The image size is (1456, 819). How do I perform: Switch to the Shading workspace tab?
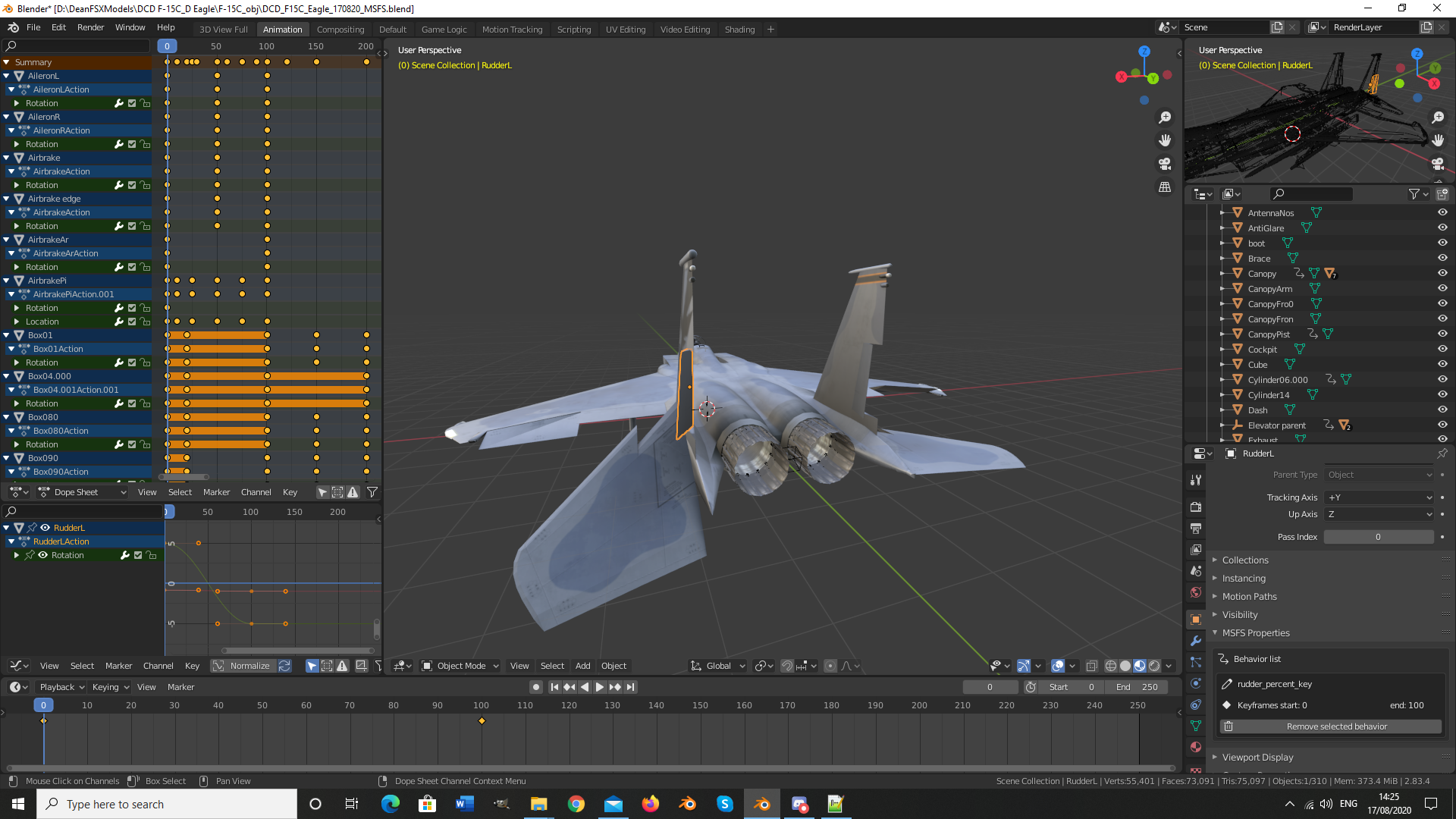[x=739, y=29]
